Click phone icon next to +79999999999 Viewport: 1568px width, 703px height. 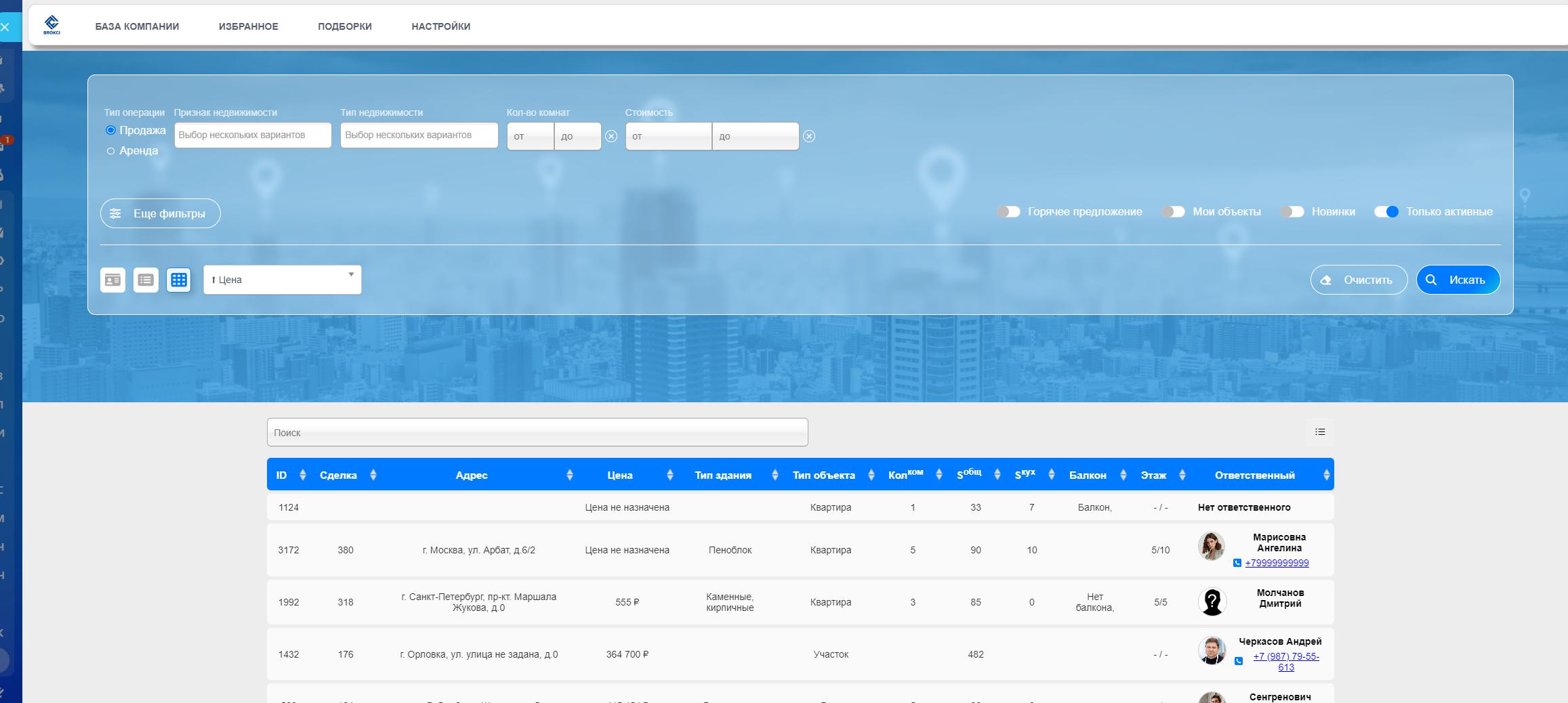click(x=1237, y=563)
